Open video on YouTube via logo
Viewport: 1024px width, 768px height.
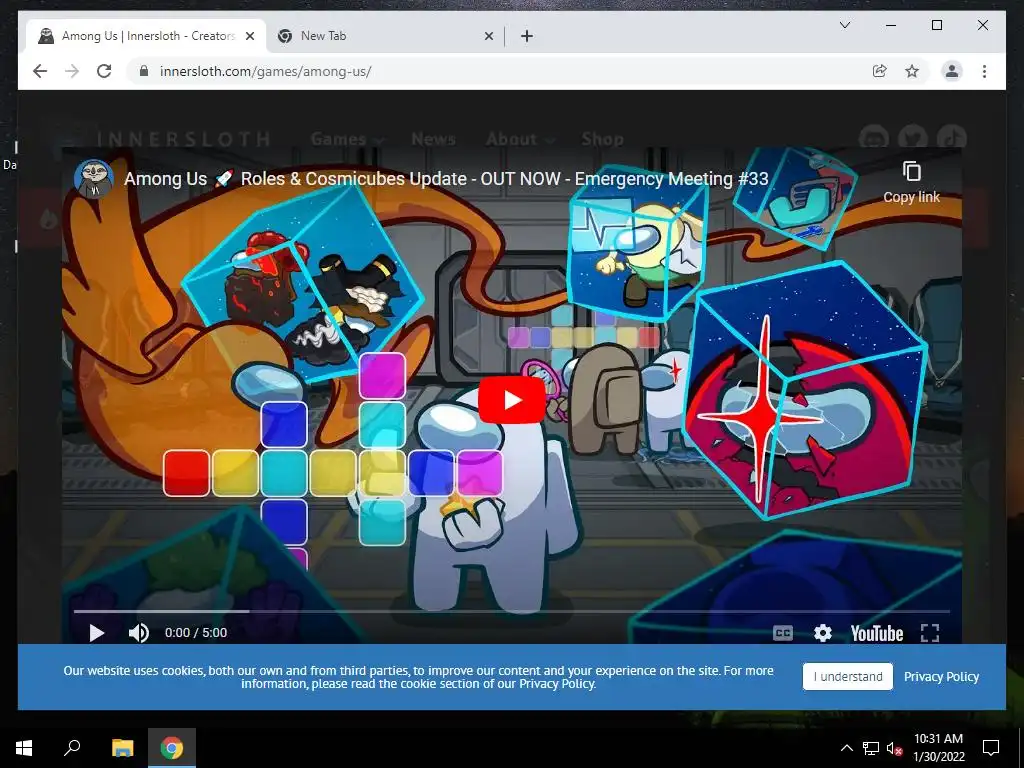(876, 633)
